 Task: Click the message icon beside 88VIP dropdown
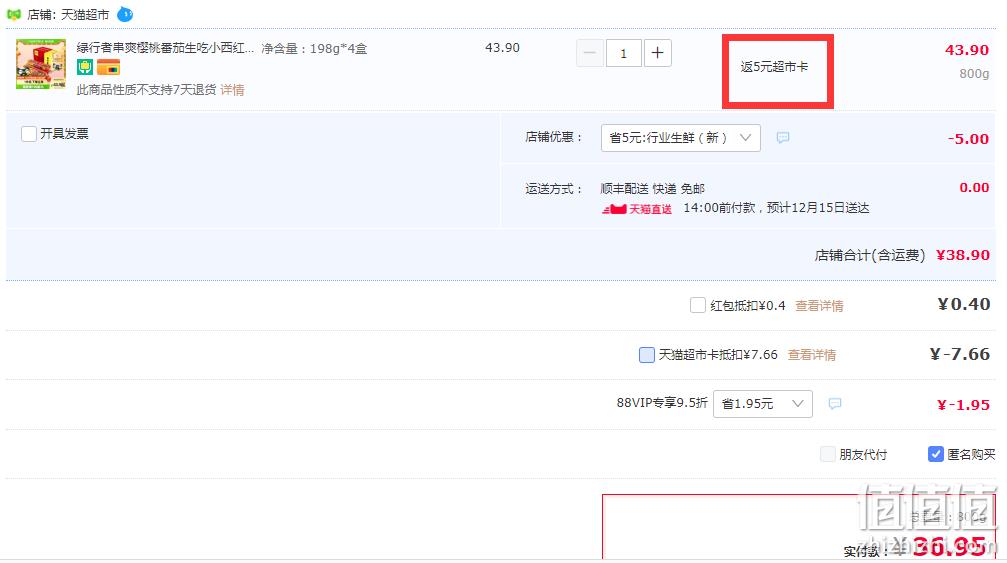pyautogui.click(x=835, y=403)
